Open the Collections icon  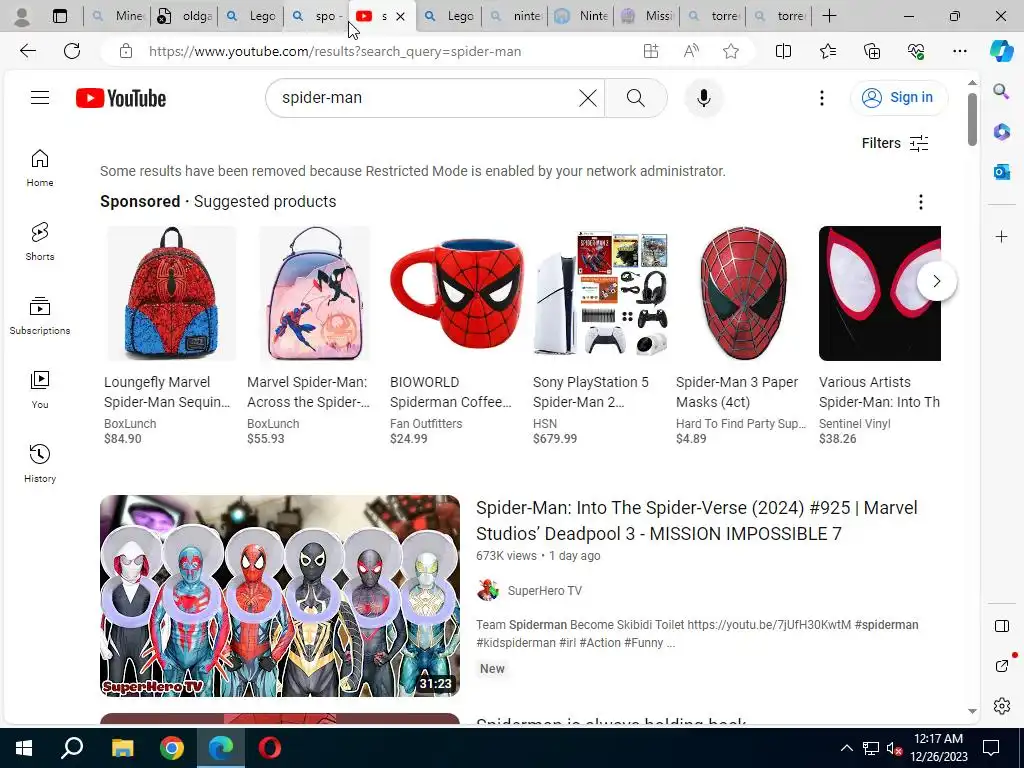872,51
